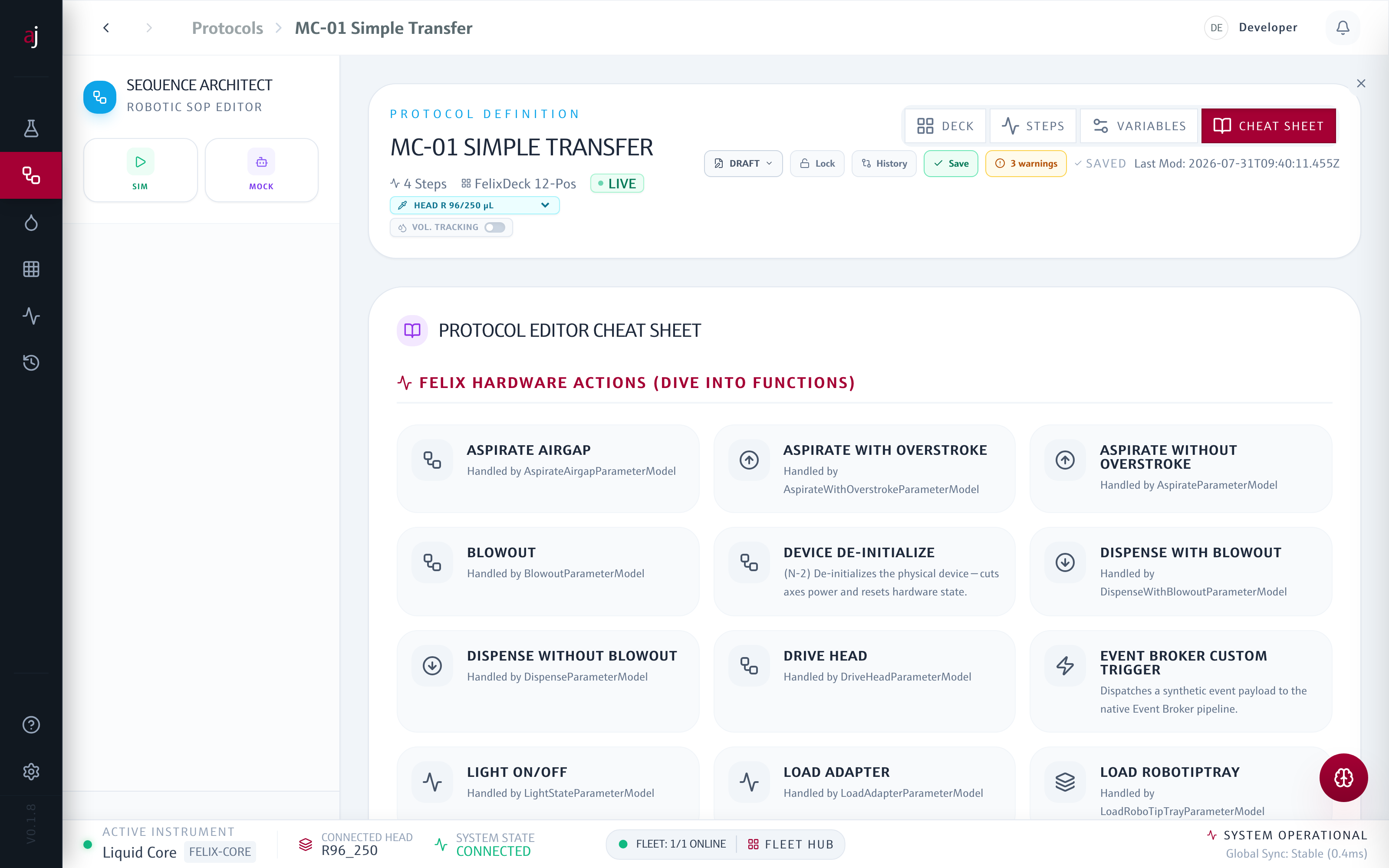The width and height of the screenshot is (1389, 868).
Task: Click the Last Mod timestamp text
Action: [x=1236, y=164]
